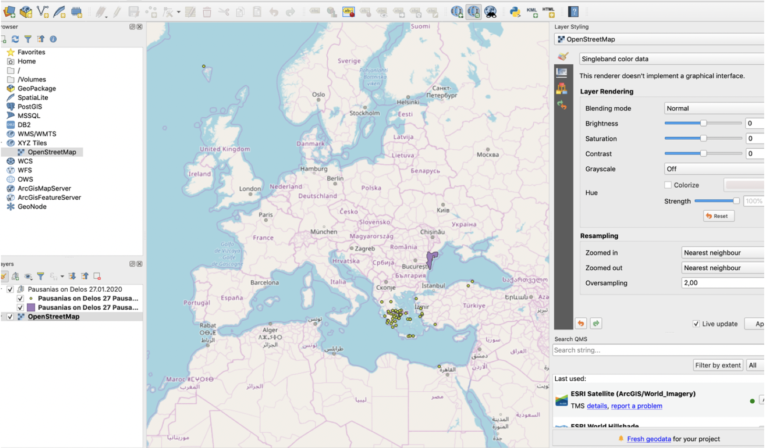Image resolution: width=768 pixels, height=448 pixels.
Task: Click the Redo arrow in toolbar
Action: tap(290, 12)
